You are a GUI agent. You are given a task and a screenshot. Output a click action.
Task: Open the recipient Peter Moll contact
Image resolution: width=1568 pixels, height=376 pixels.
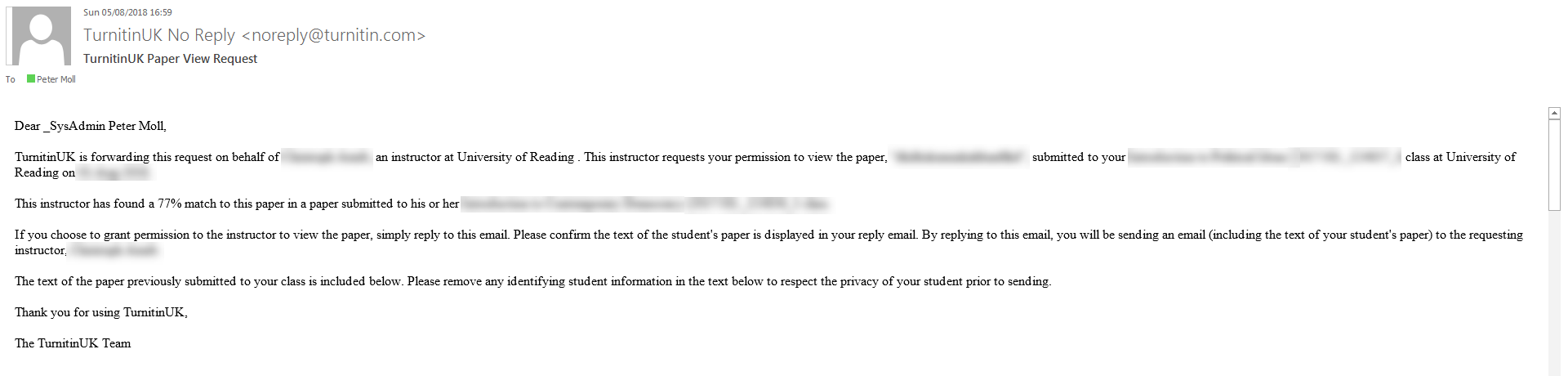56,79
